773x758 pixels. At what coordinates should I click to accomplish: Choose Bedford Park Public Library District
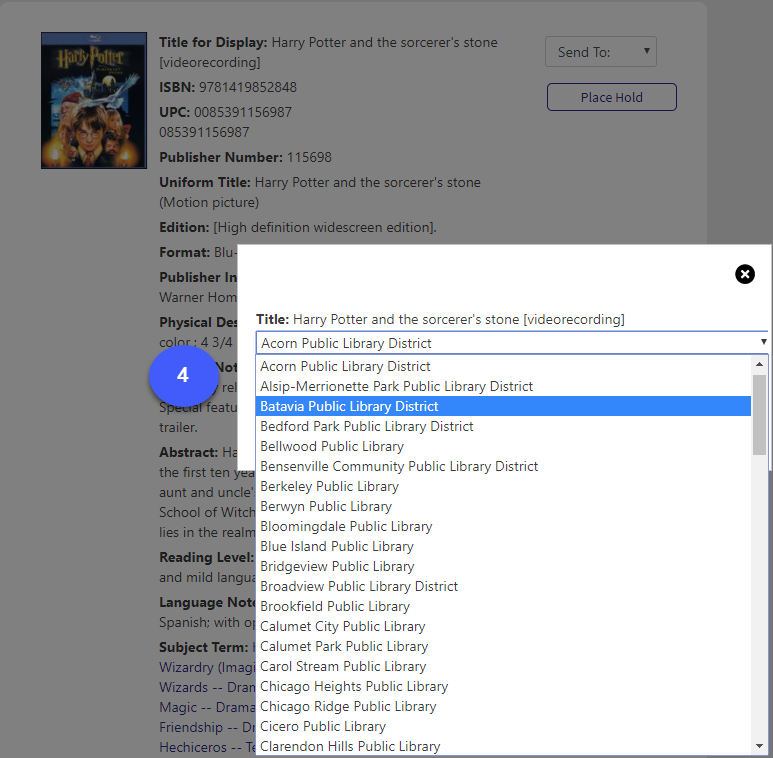click(x=503, y=426)
